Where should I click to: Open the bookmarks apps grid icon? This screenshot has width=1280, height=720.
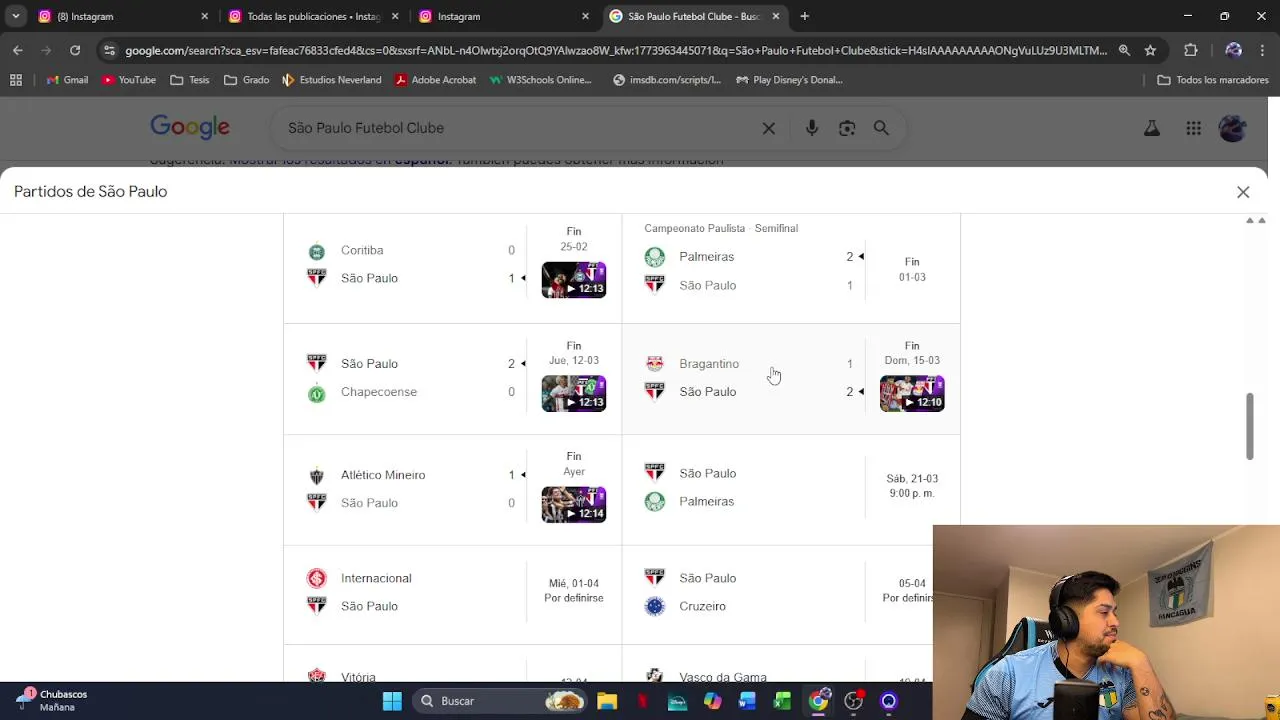(16, 80)
